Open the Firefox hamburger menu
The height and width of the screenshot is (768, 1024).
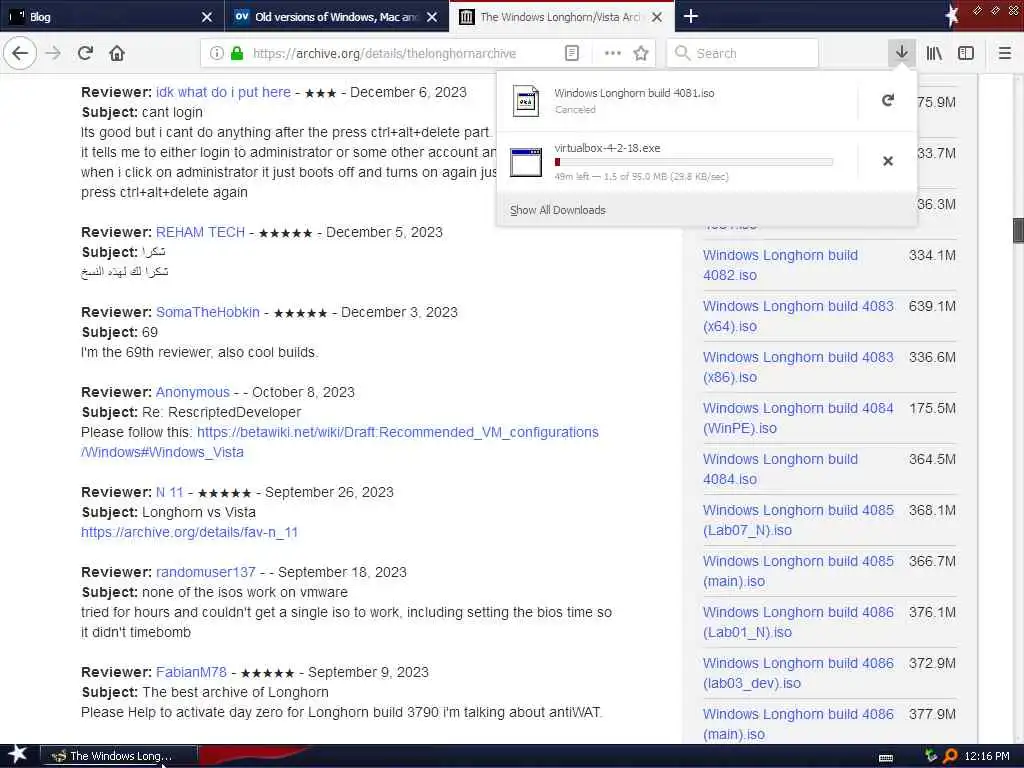coord(1005,54)
